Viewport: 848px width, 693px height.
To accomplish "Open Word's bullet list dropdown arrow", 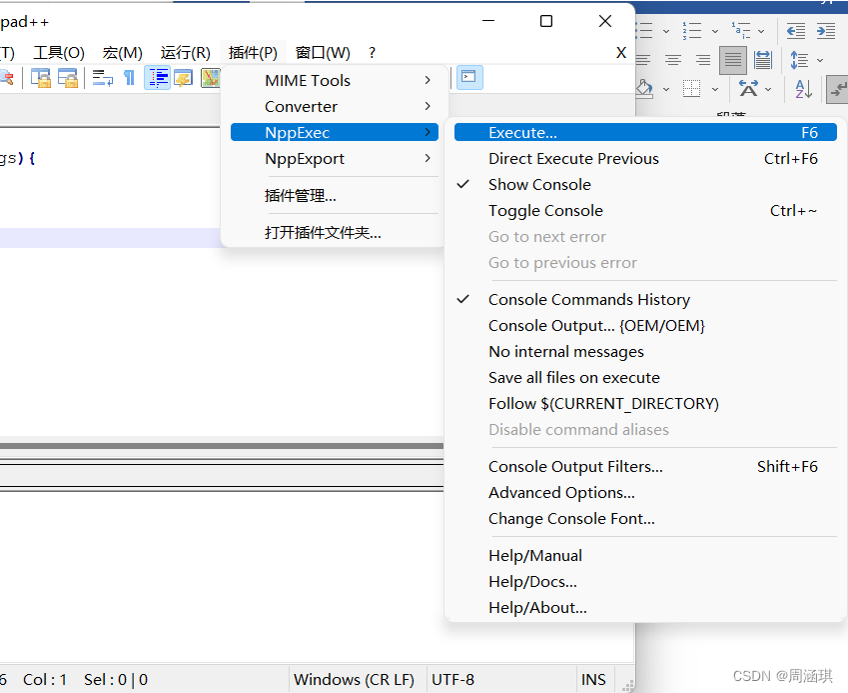I will [666, 31].
